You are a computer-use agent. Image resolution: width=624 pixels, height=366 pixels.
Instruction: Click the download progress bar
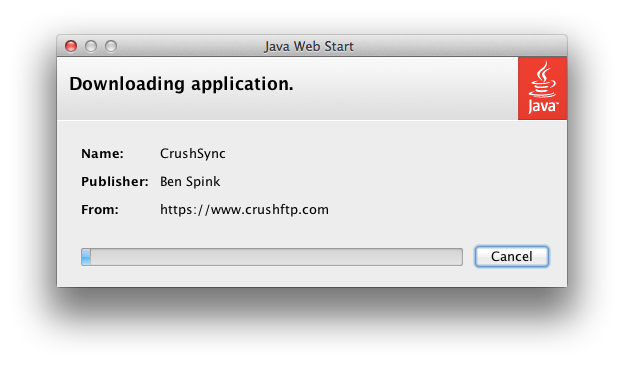(272, 257)
